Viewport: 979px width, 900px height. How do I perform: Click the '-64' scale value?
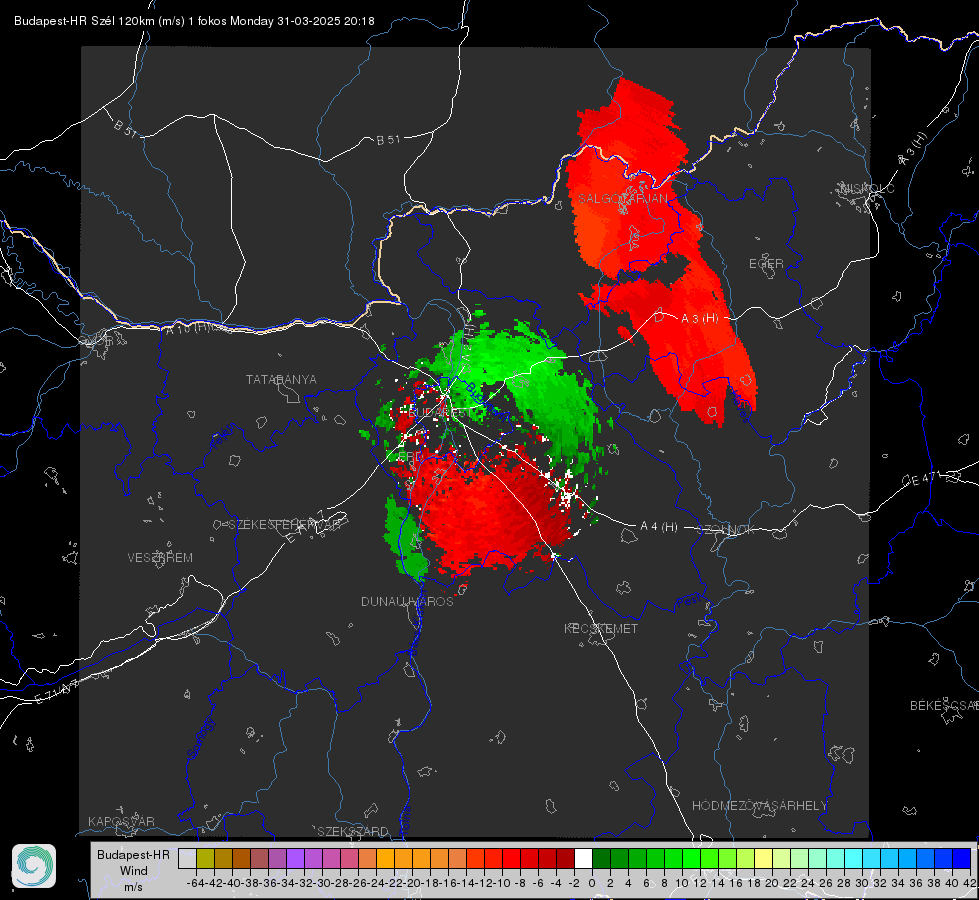pos(195,883)
